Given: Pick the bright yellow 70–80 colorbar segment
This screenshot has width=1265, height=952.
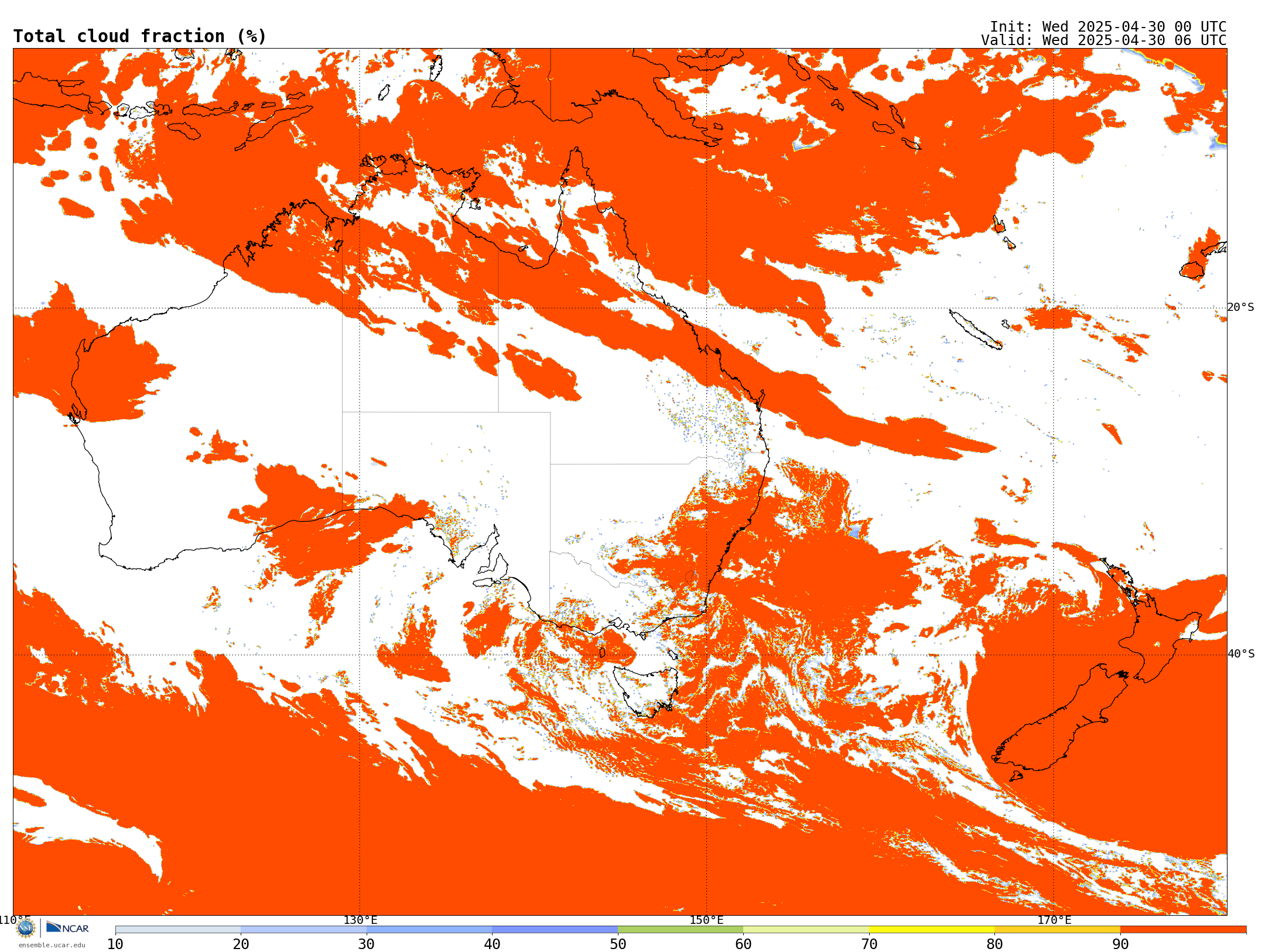Looking at the screenshot, I should [932, 930].
